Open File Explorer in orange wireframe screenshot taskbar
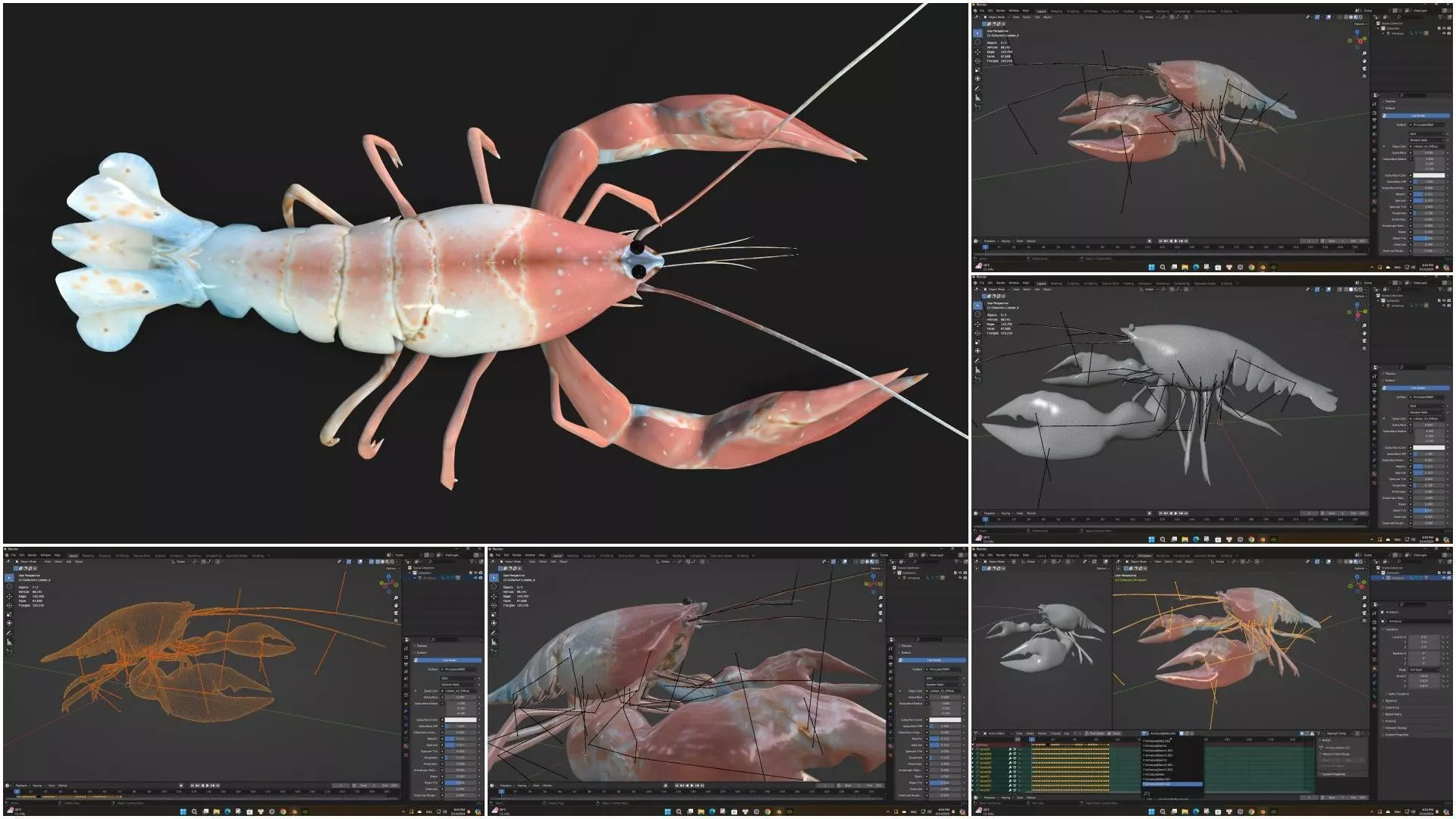 (x=216, y=811)
